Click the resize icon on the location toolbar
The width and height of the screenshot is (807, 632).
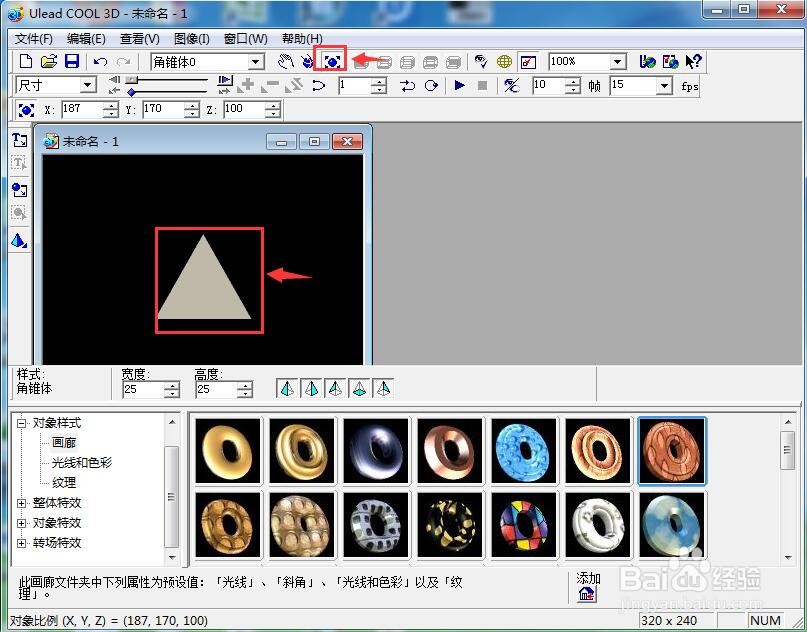coord(26,110)
